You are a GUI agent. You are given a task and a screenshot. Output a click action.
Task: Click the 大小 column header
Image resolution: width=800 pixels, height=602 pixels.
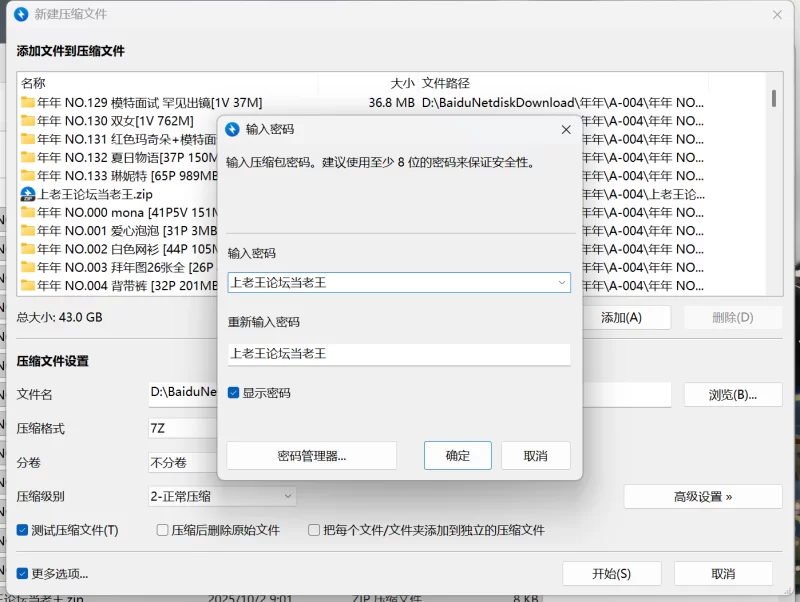click(402, 83)
